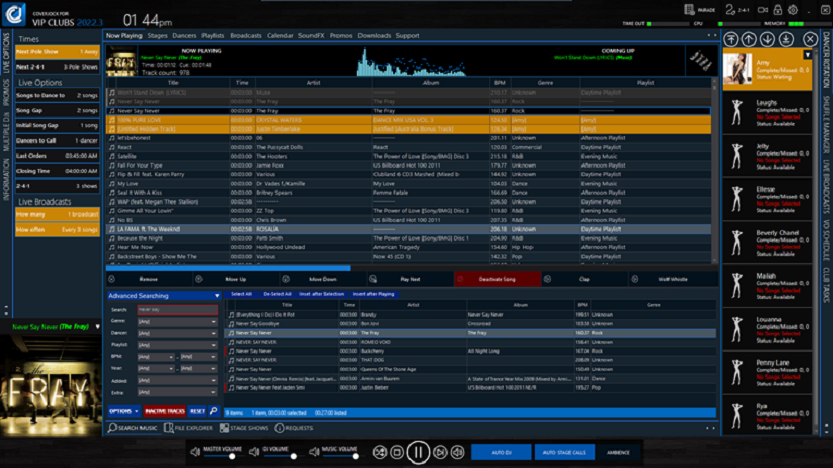Toggle Ambience mode
Viewport: 833px width, 468px height.
[618, 453]
